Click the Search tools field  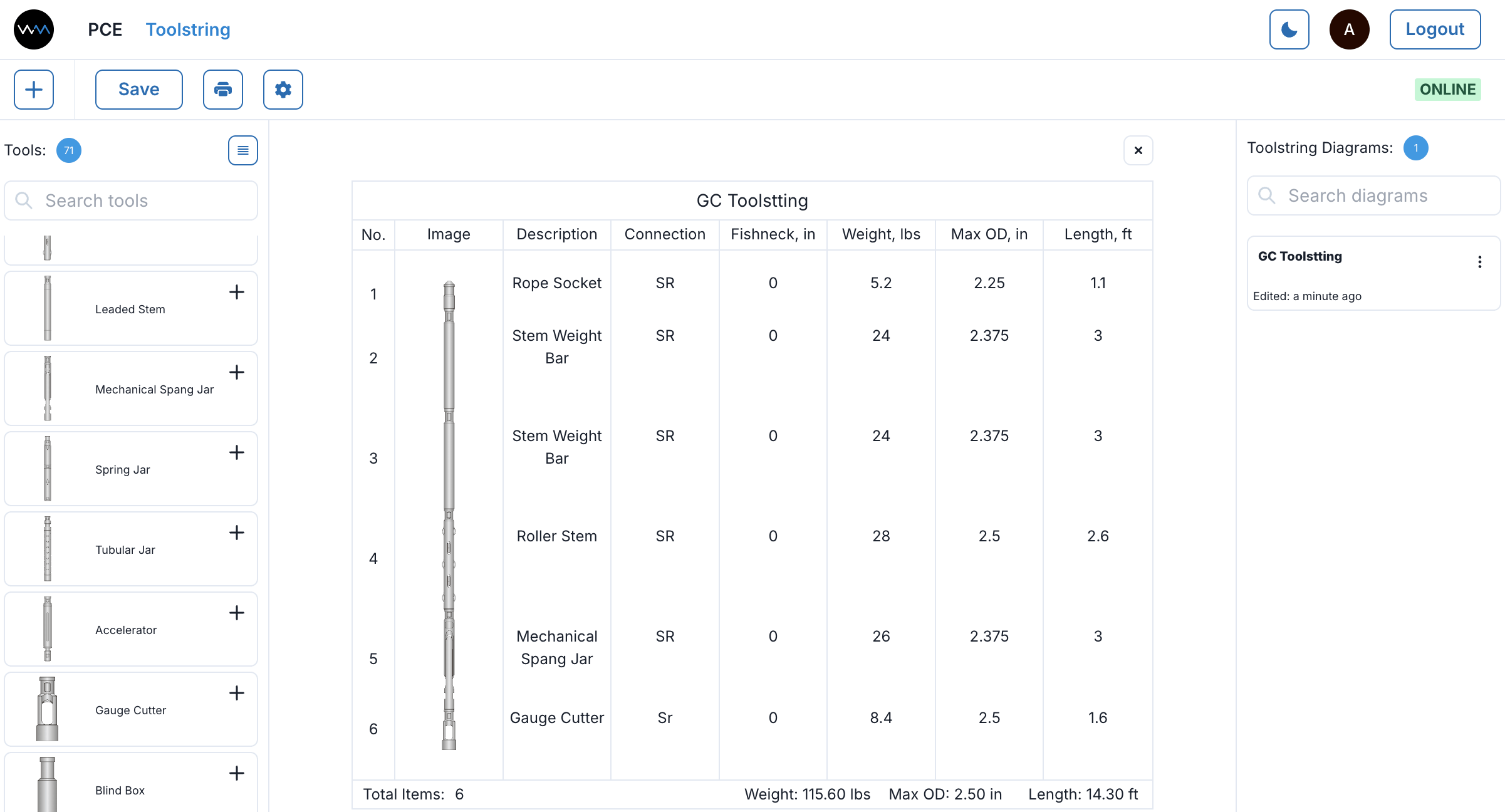pyautogui.click(x=130, y=200)
